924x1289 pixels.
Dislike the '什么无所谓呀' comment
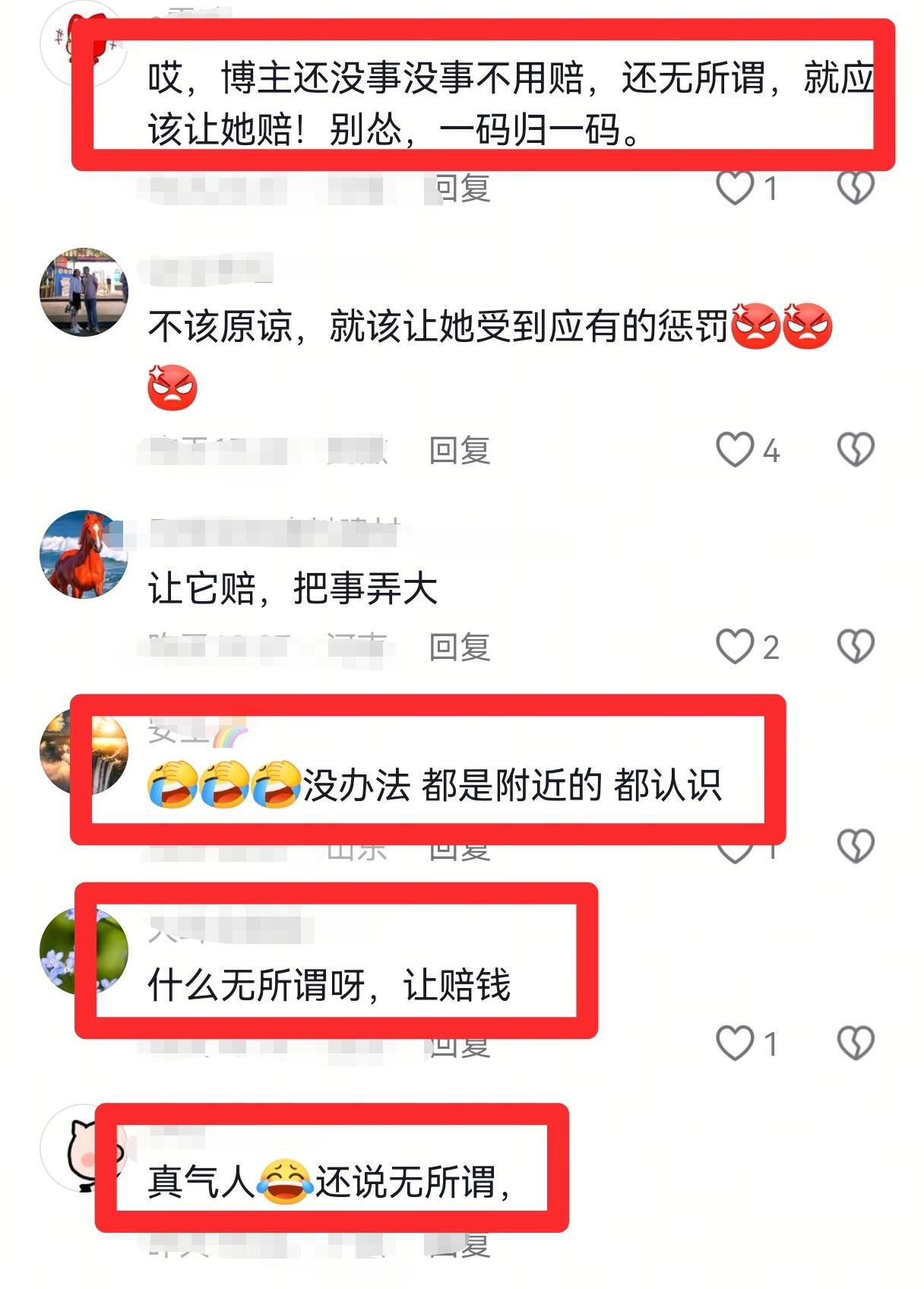coord(856,1043)
